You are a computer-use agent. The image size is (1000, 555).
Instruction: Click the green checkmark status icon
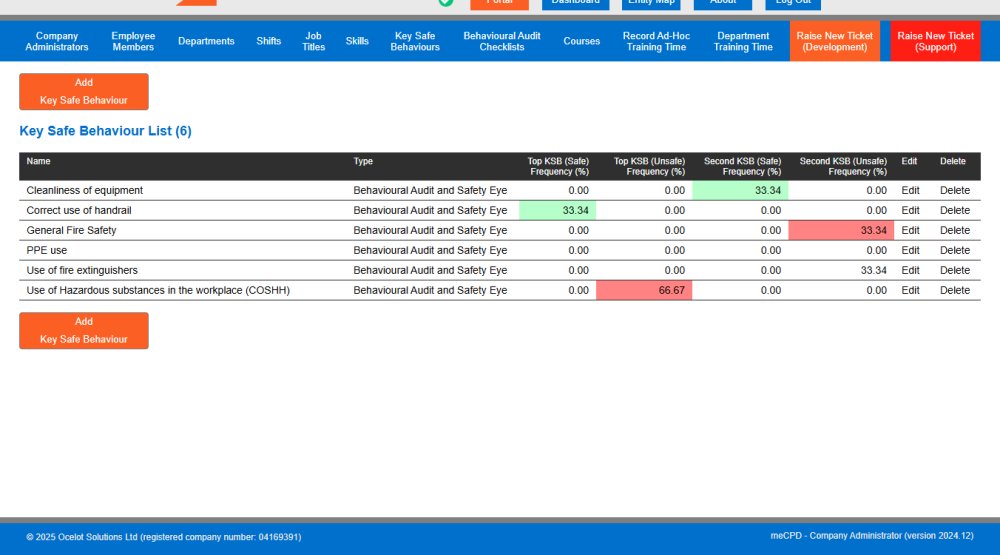[445, 3]
